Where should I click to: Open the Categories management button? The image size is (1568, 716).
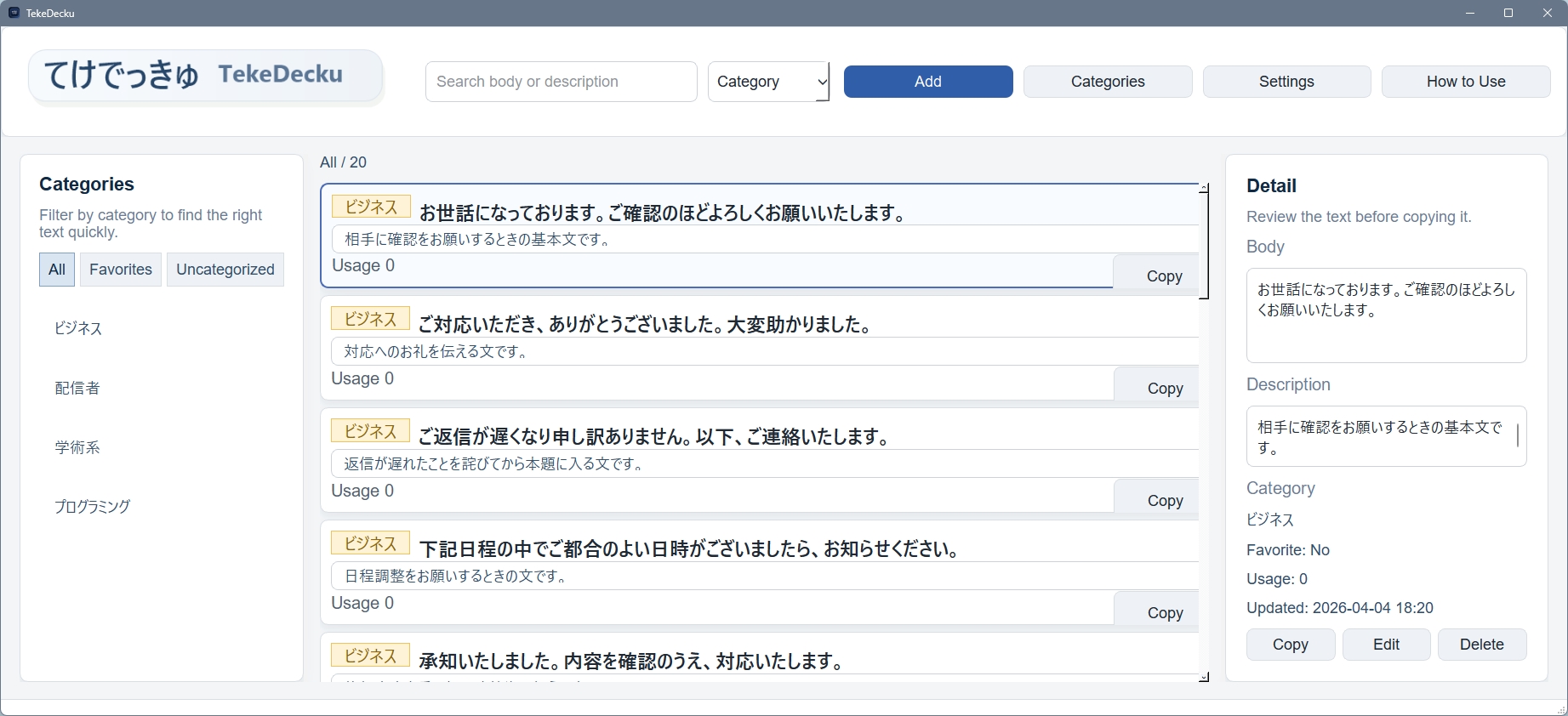[1107, 82]
